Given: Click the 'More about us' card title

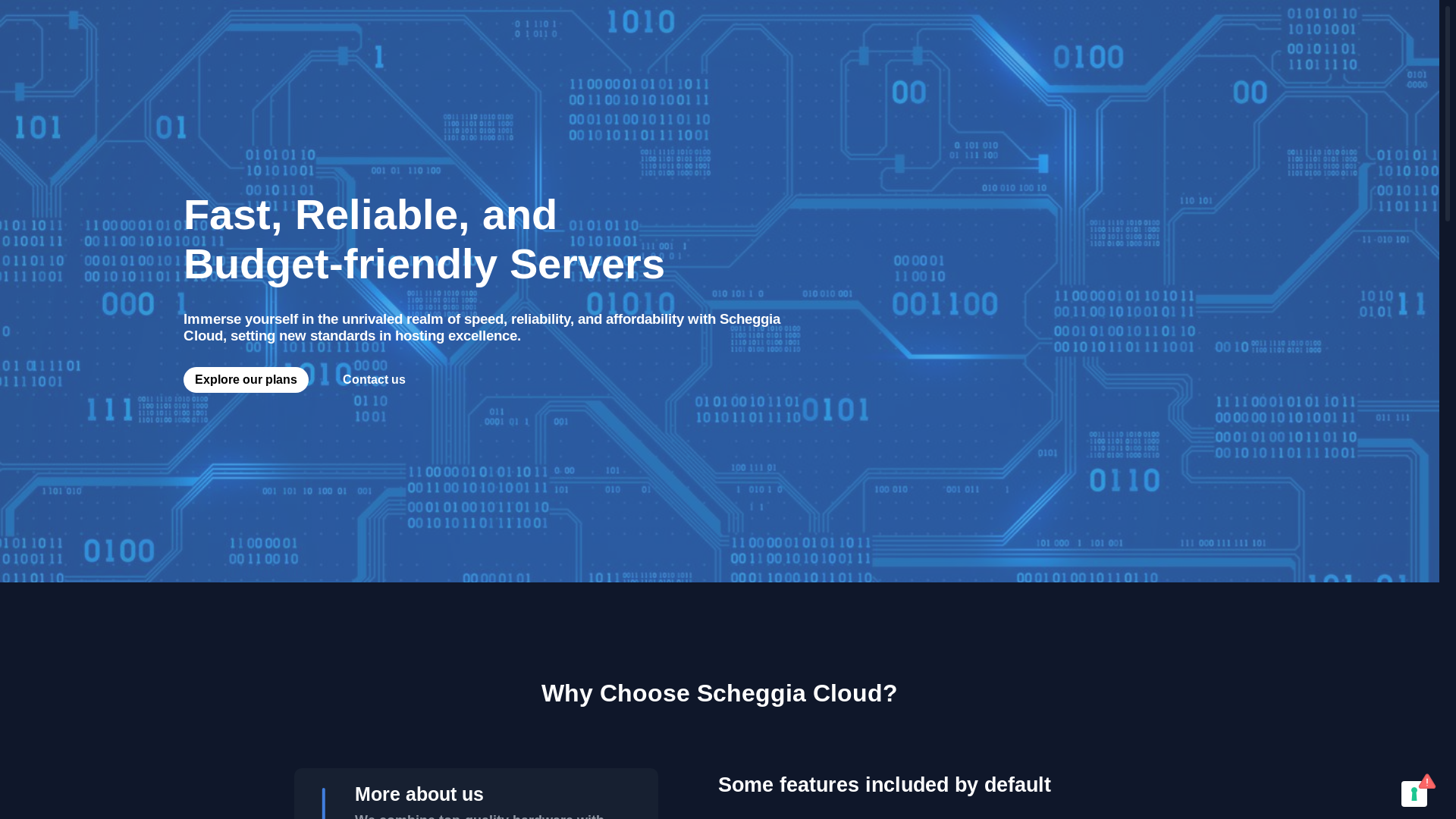Looking at the screenshot, I should pos(419,794).
